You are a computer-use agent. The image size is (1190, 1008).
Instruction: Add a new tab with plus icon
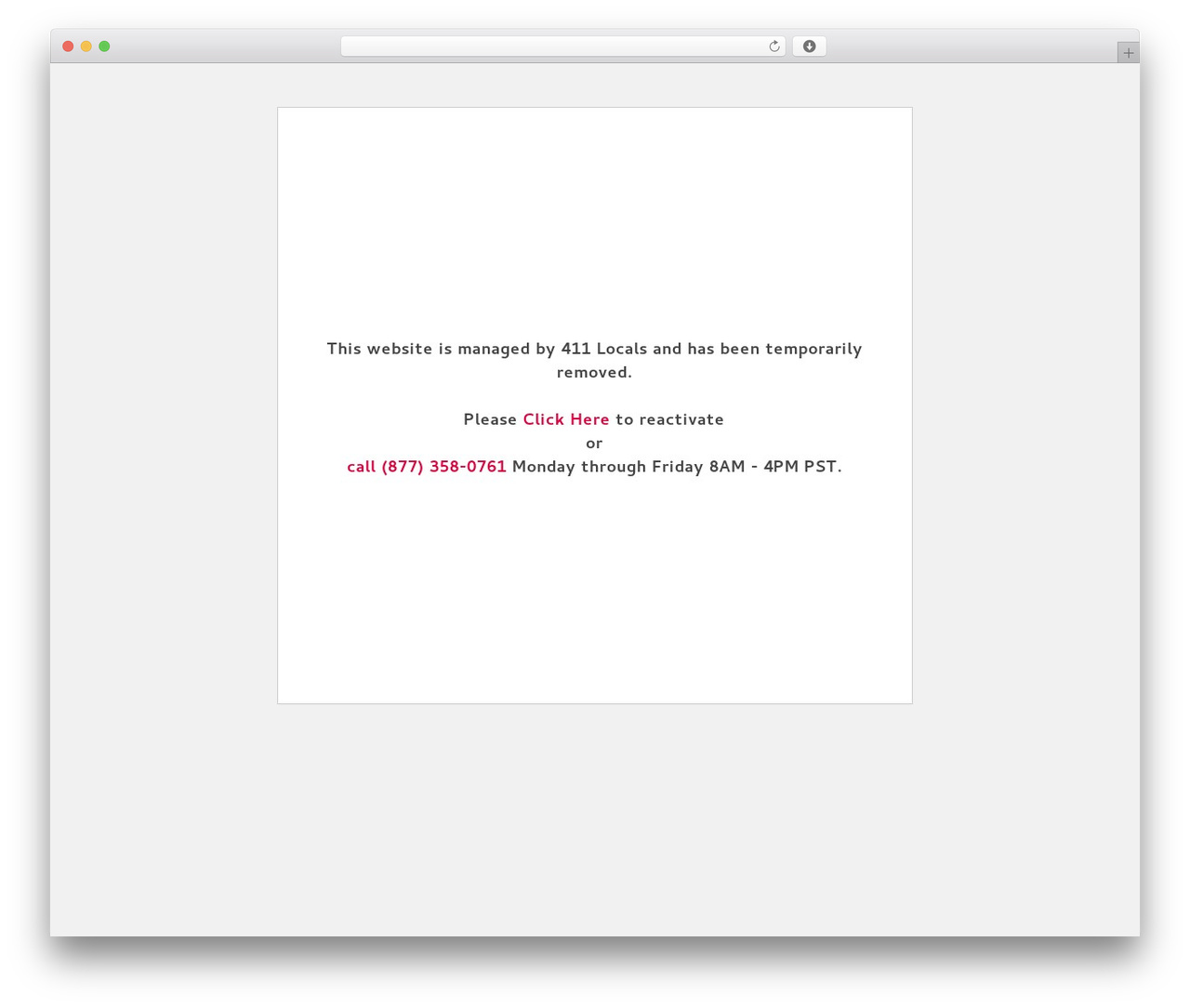(1128, 53)
